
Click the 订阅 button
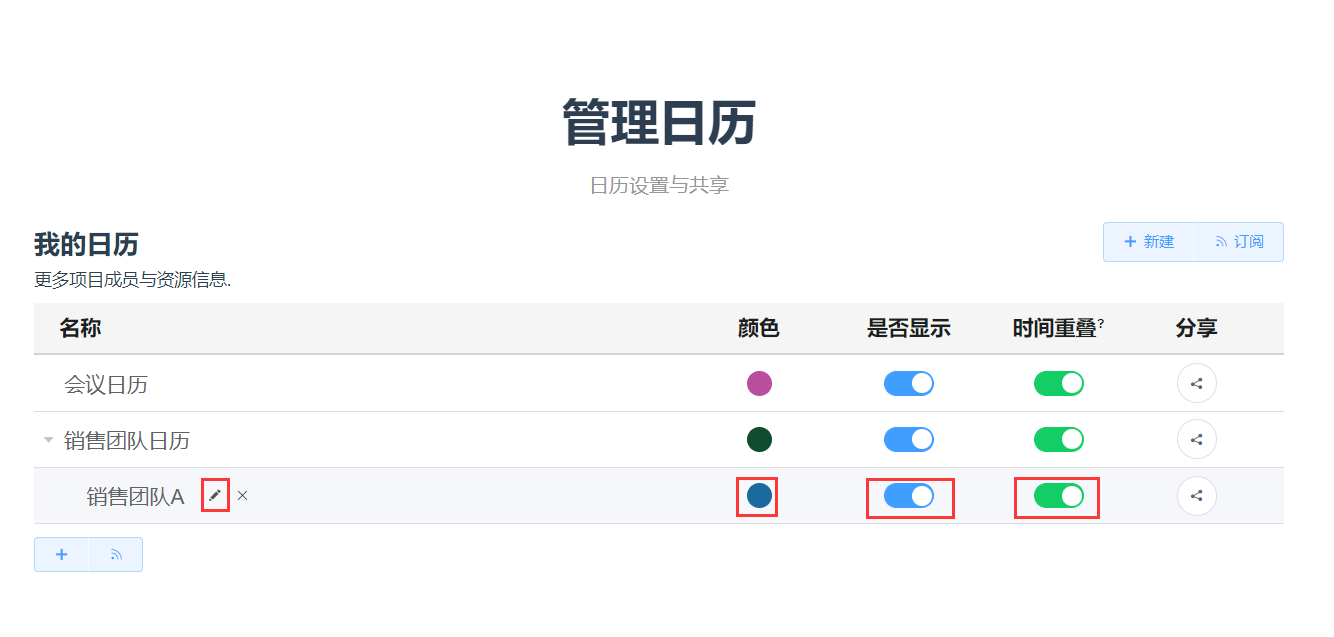[x=1239, y=242]
